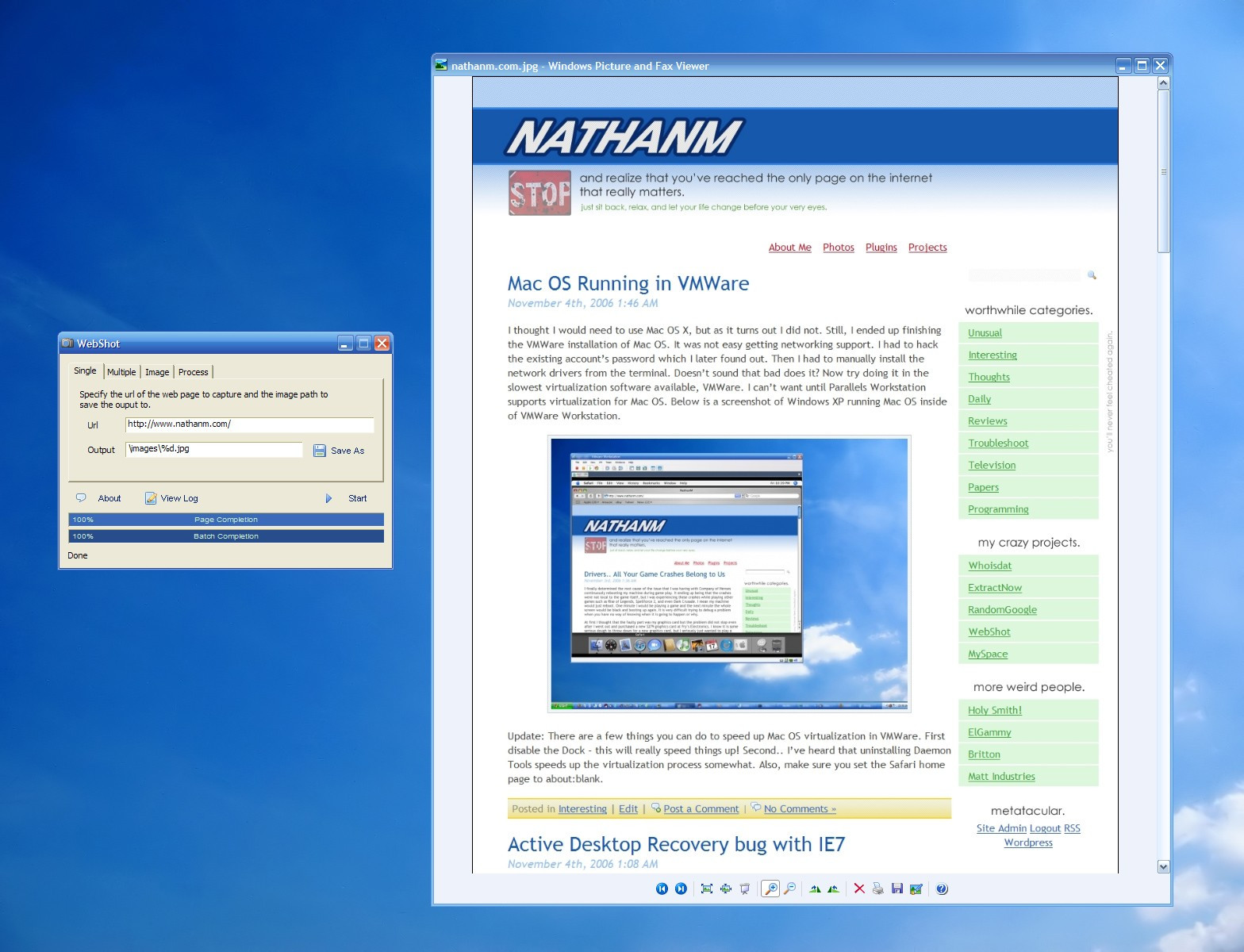Screen dimensions: 1244x952
Task: Click 'Edit' in the post footer
Action: pos(628,809)
